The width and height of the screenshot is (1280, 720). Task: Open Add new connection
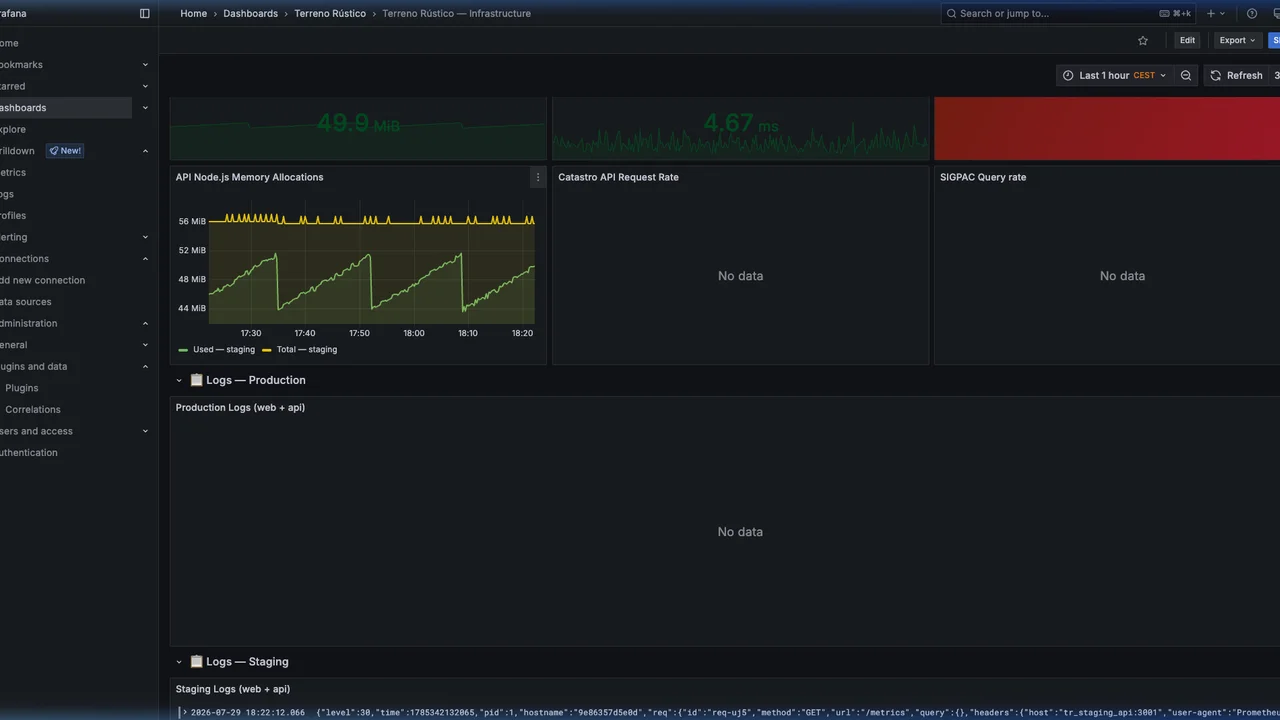(x=42, y=281)
